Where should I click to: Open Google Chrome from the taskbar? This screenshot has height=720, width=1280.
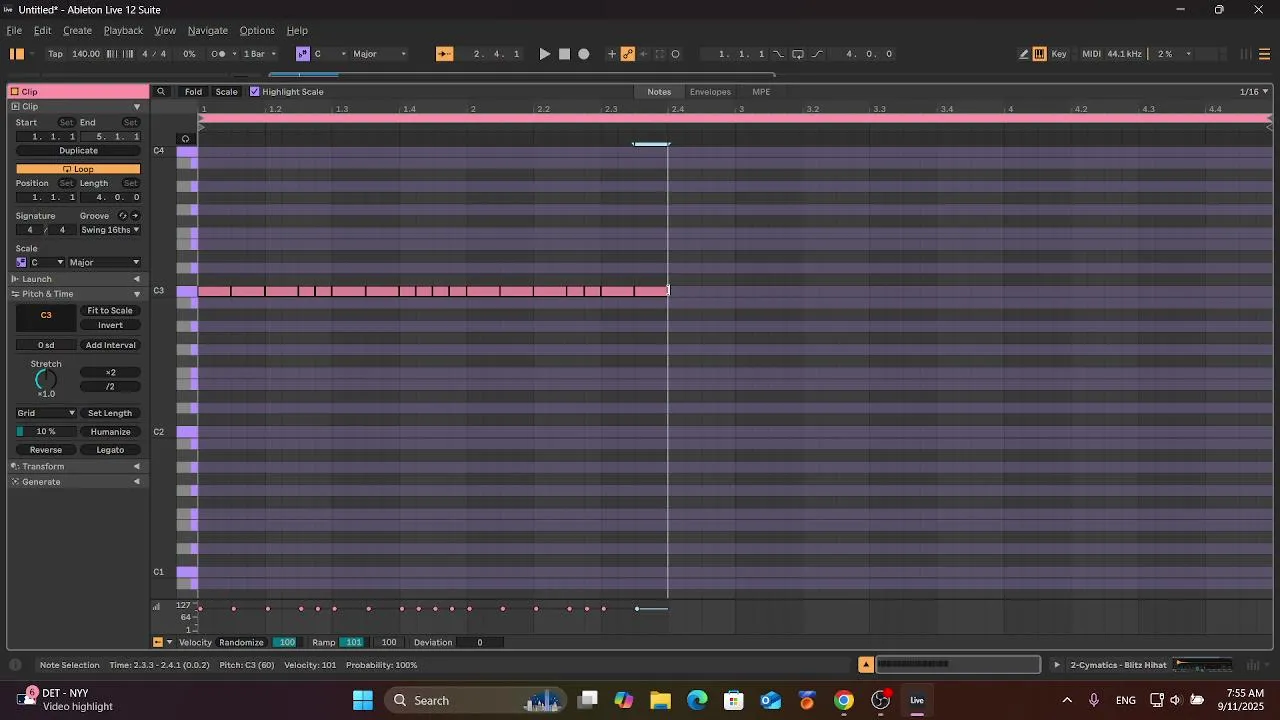coord(844,700)
